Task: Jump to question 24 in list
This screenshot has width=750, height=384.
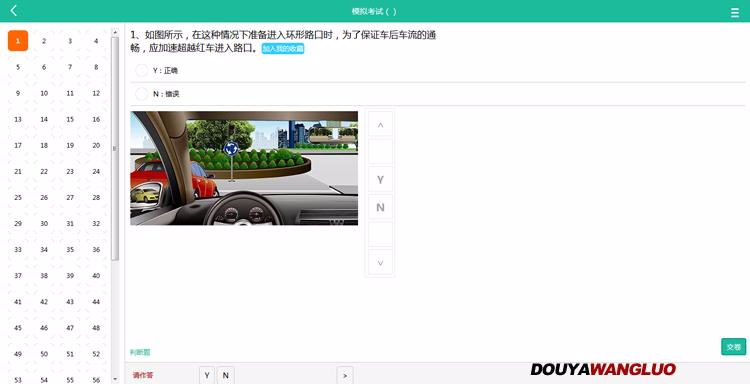Action: tap(96, 171)
